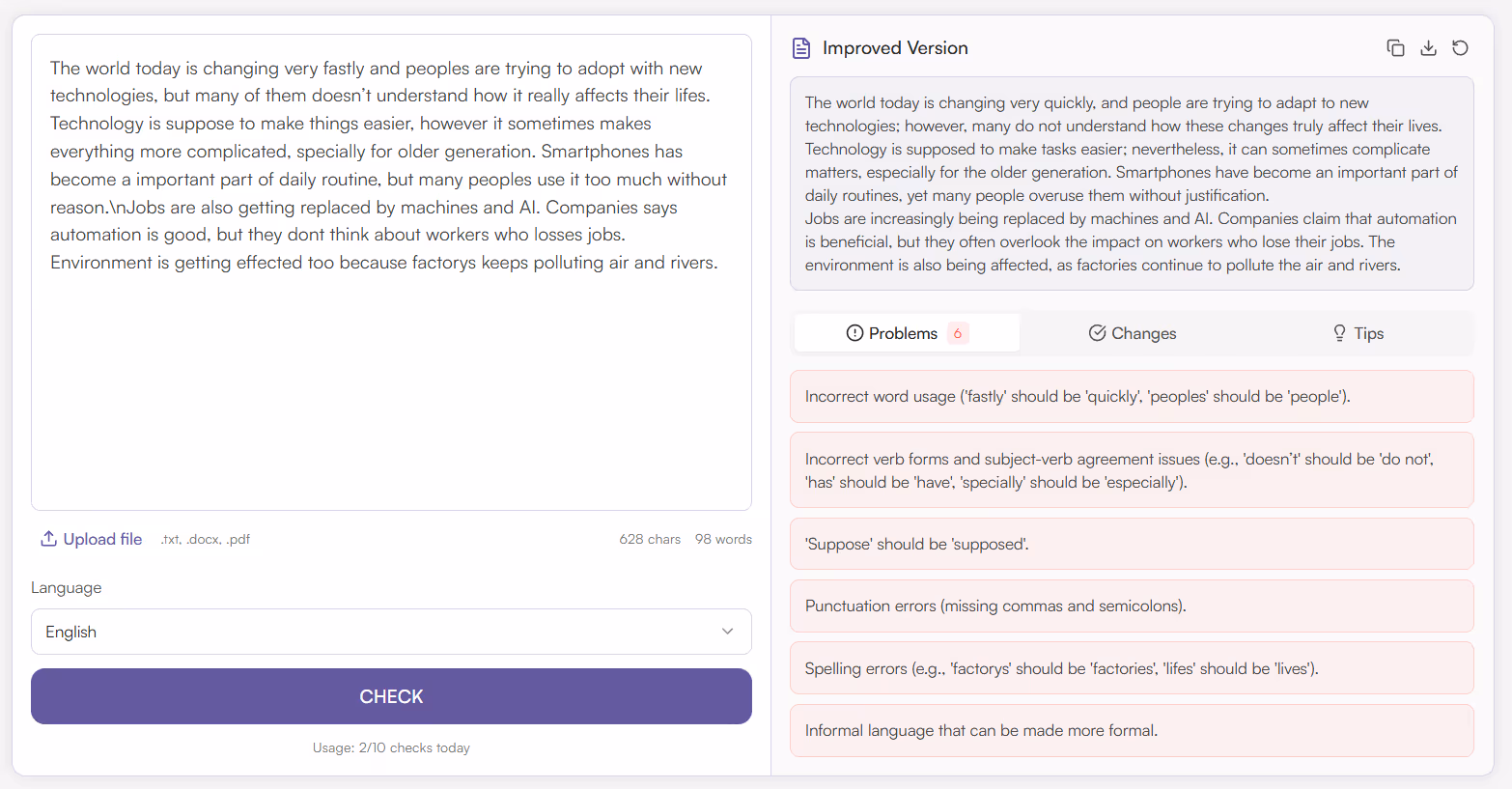This screenshot has height=789, width=1512.
Task: Reset the improved version output
Action: pos(1460,46)
